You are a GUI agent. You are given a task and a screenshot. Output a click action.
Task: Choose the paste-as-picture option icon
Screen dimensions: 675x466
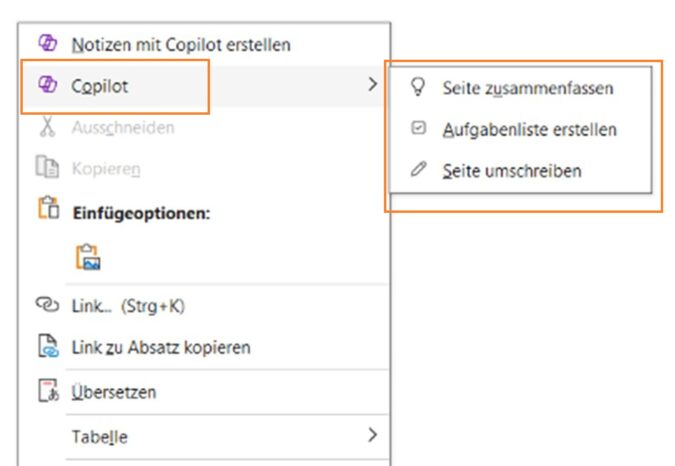point(88,257)
